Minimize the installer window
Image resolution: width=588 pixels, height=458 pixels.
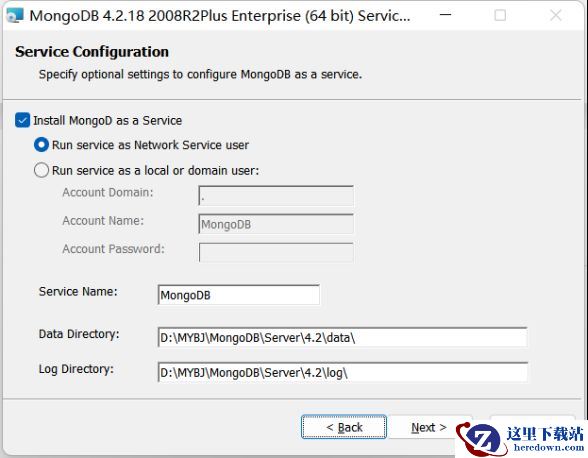pyautogui.click(x=446, y=15)
